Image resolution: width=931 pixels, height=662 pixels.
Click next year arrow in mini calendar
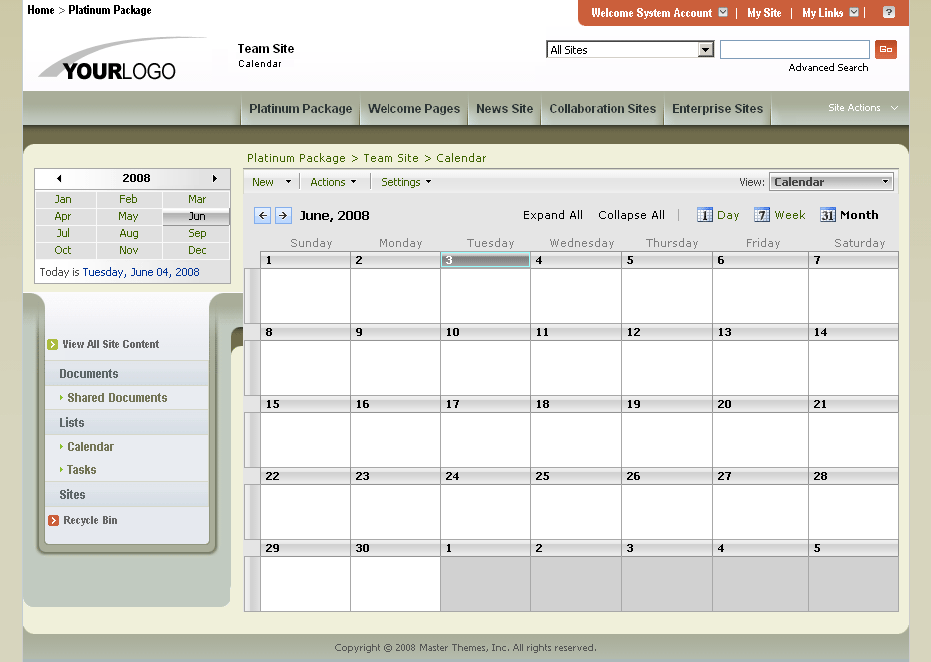(214, 178)
